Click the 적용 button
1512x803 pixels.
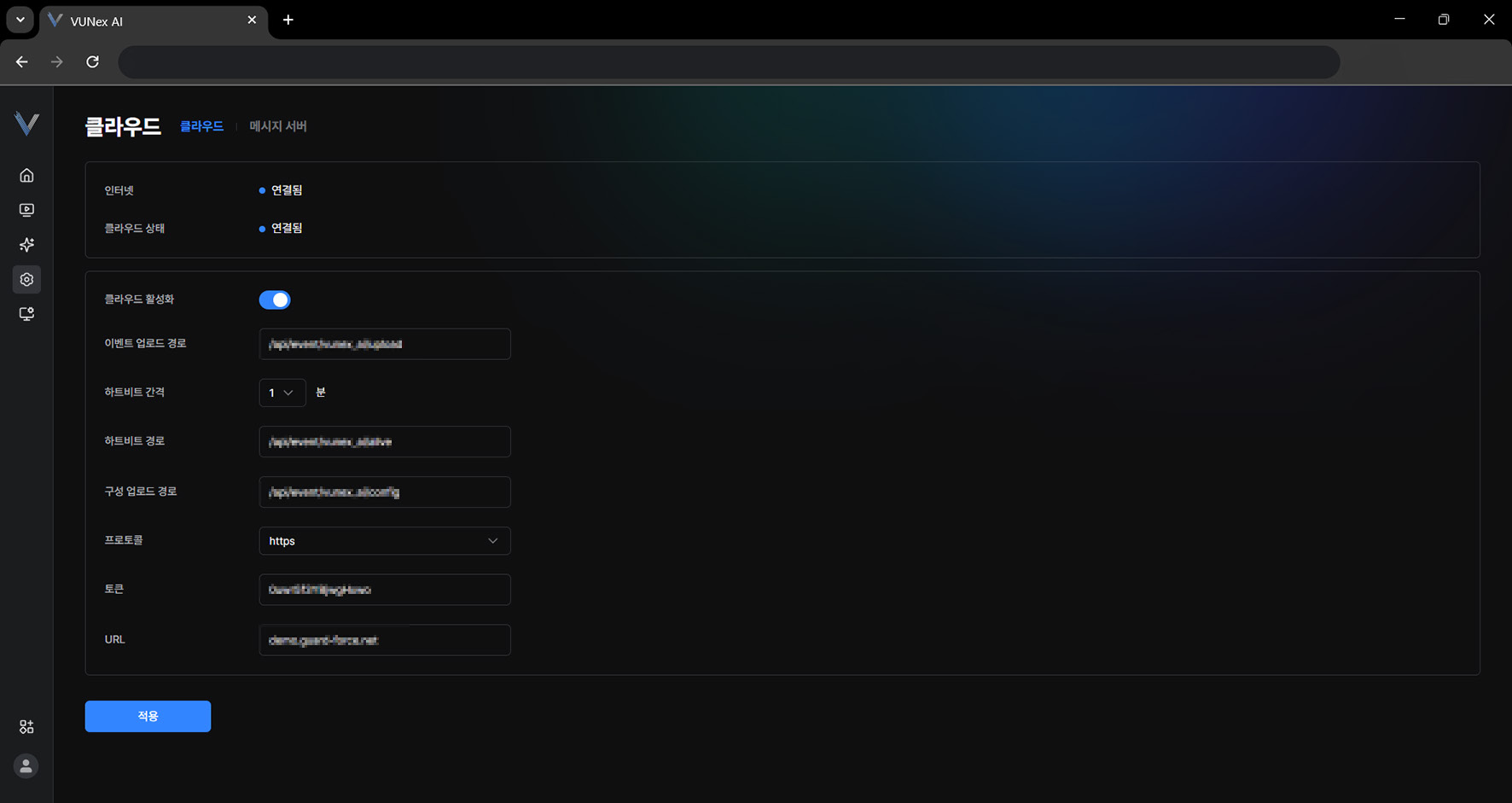click(x=148, y=716)
